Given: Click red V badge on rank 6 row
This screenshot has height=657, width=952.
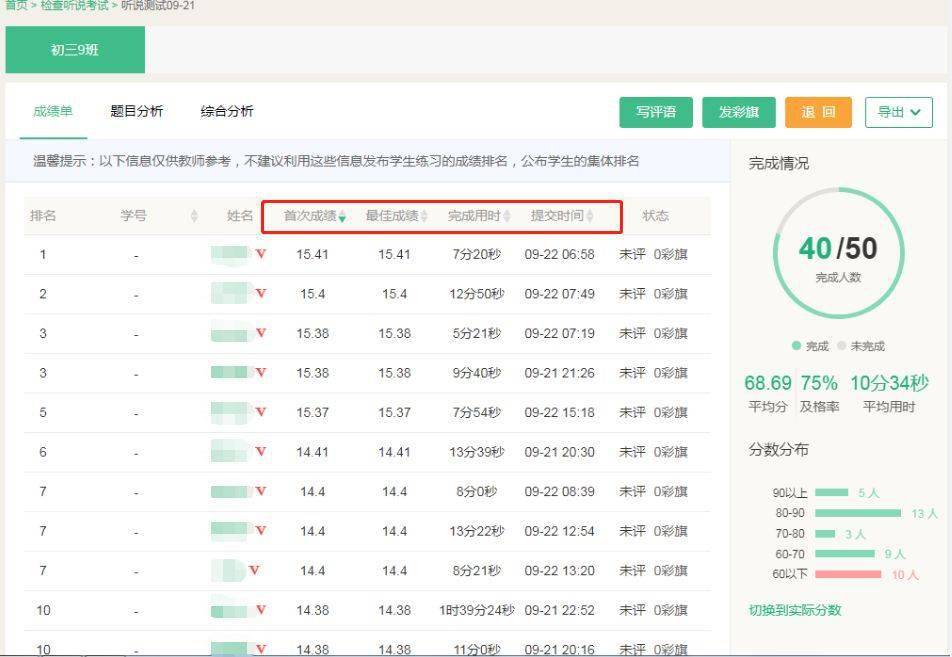Looking at the screenshot, I should tap(260, 452).
